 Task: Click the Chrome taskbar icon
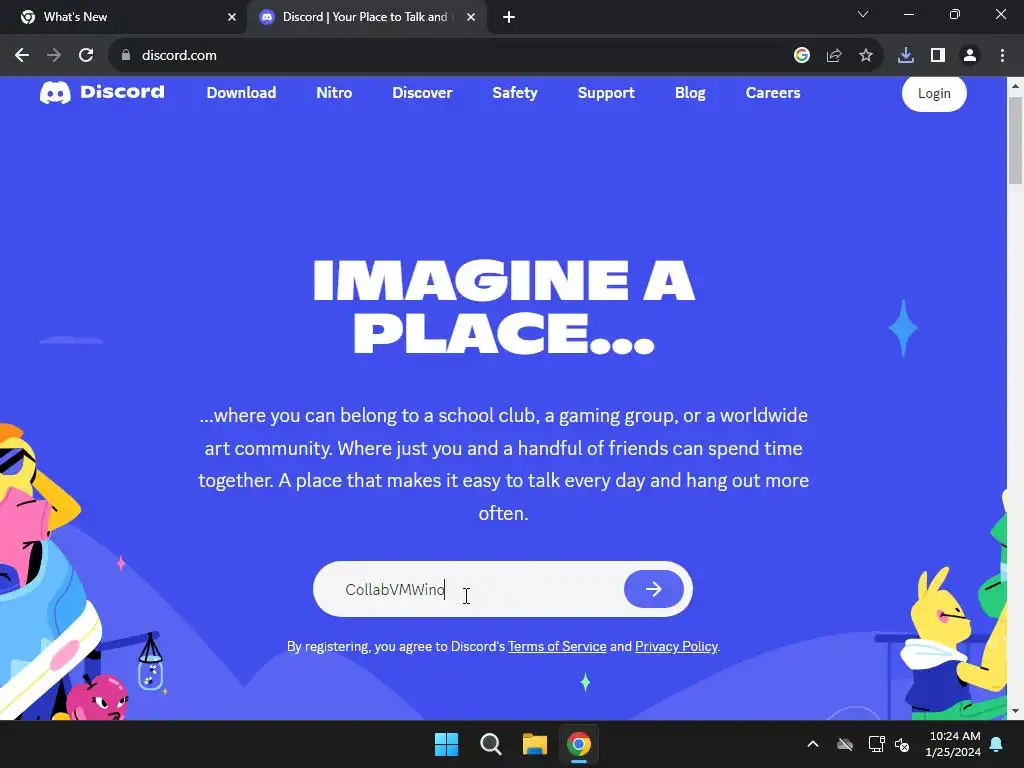(x=579, y=744)
